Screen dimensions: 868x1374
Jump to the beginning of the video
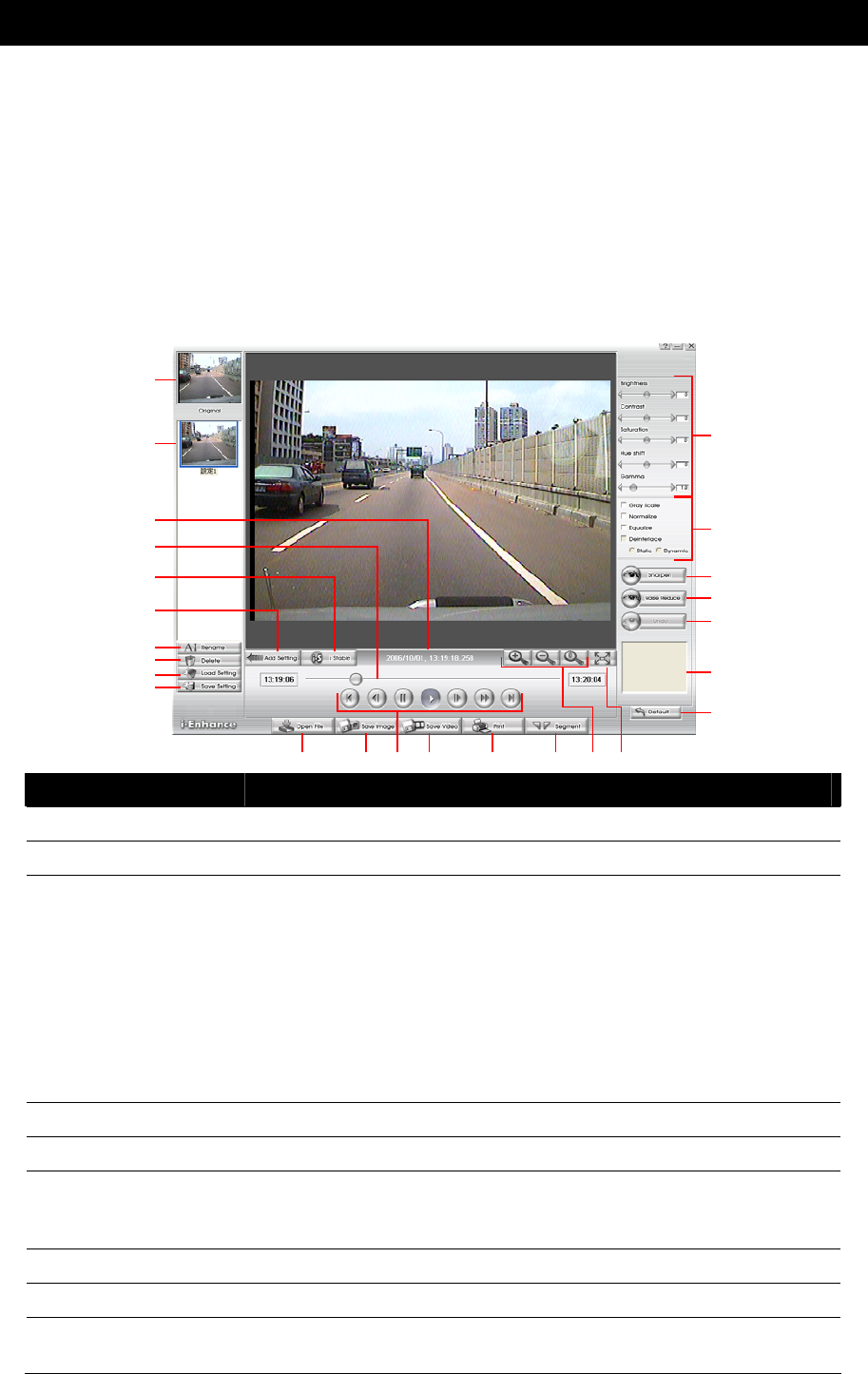point(350,698)
